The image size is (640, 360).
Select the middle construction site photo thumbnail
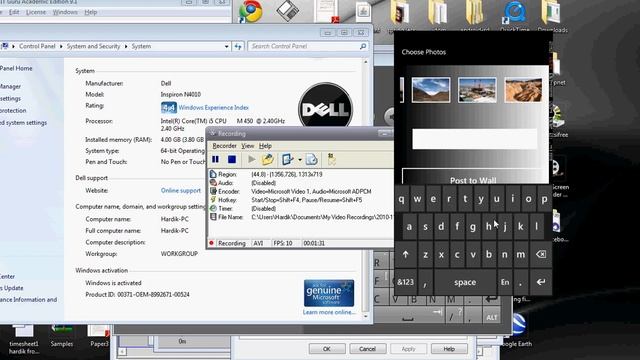477,90
